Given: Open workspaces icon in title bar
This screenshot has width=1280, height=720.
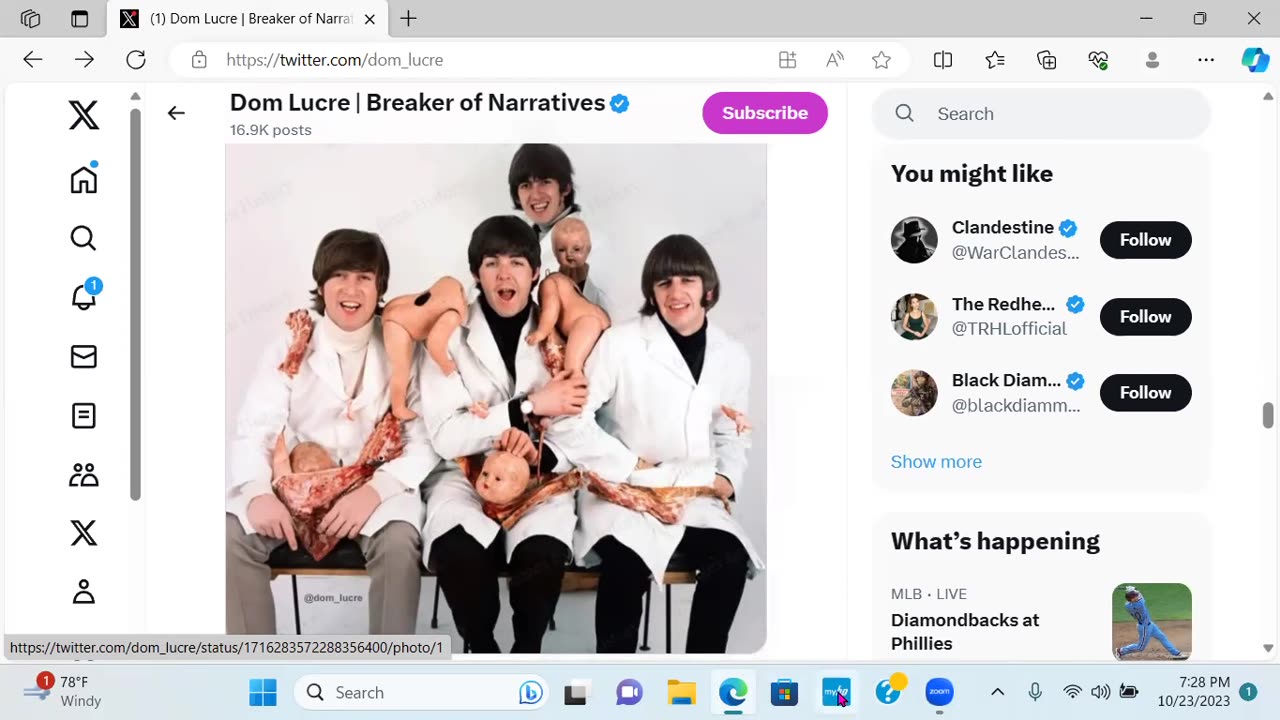Looking at the screenshot, I should pyautogui.click(x=30, y=19).
